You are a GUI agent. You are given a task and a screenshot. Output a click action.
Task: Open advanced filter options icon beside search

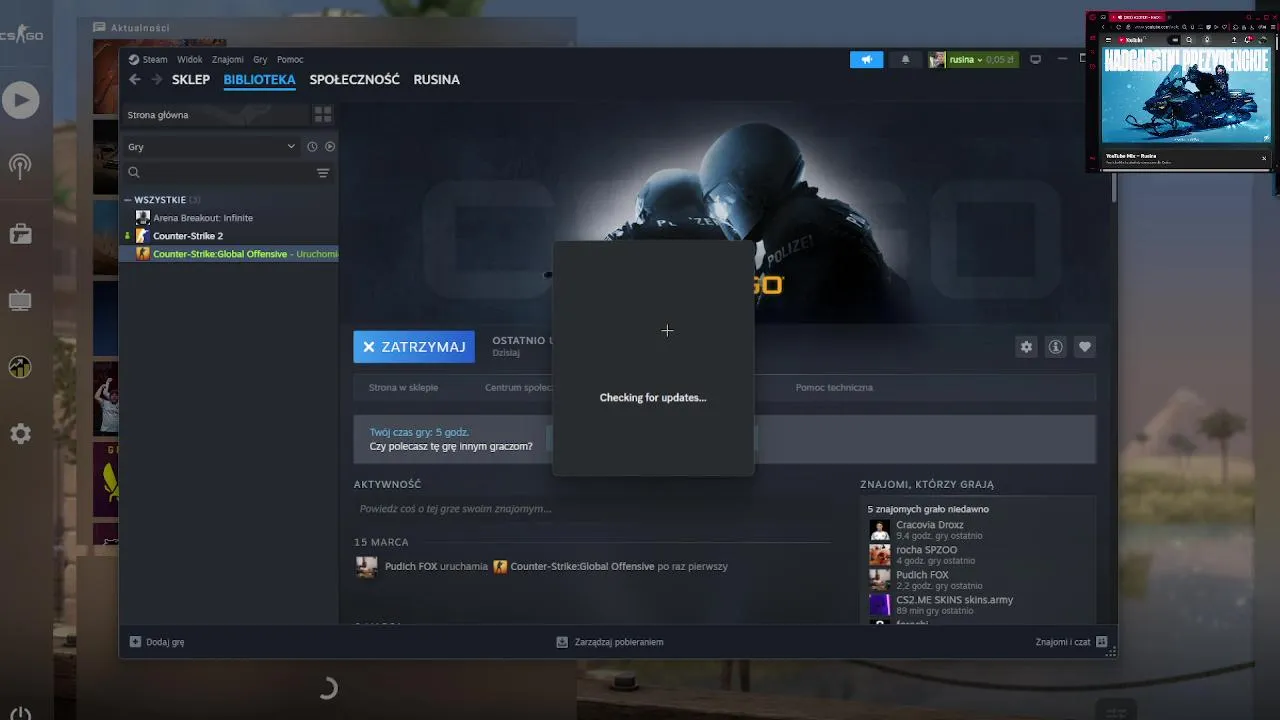[x=323, y=173]
